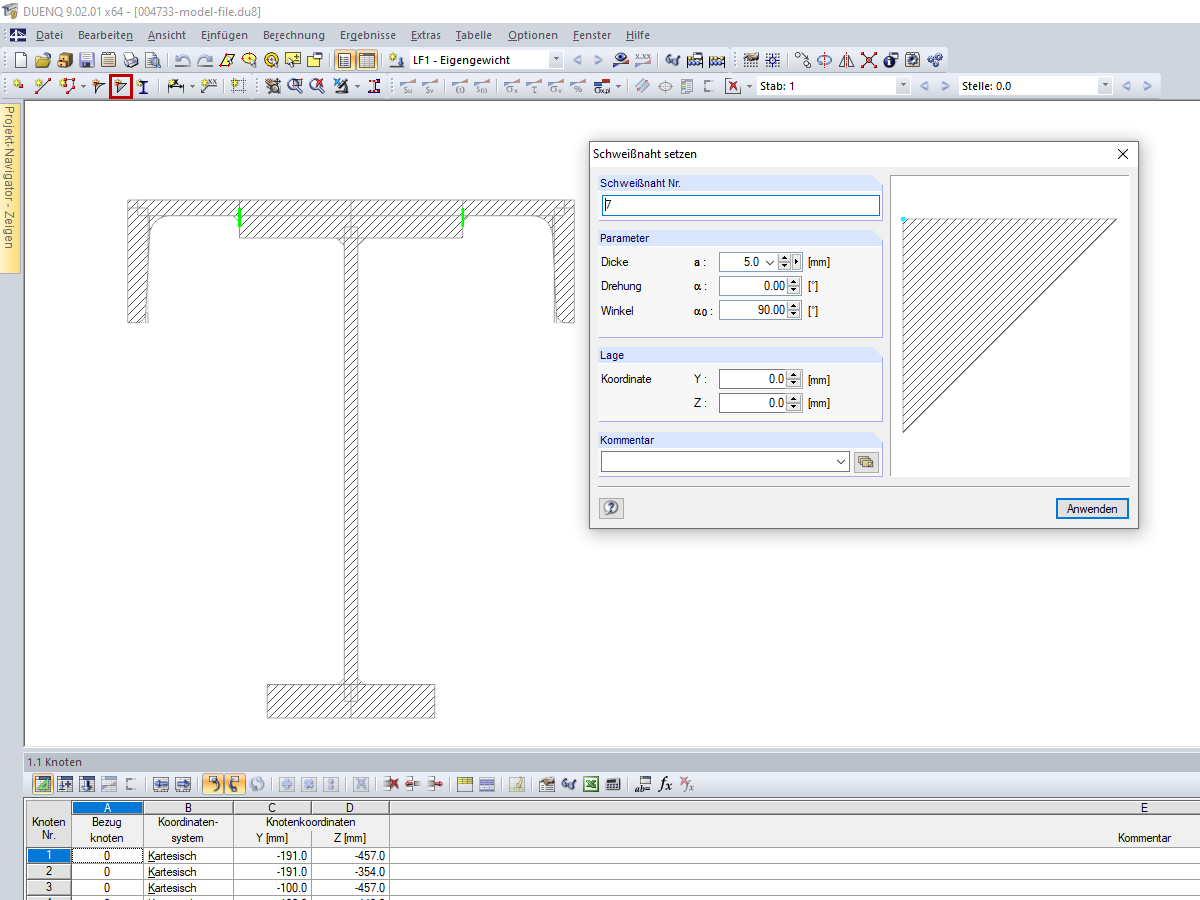Click the gears settings icon
This screenshot has height=900, width=1200.
click(x=935, y=60)
